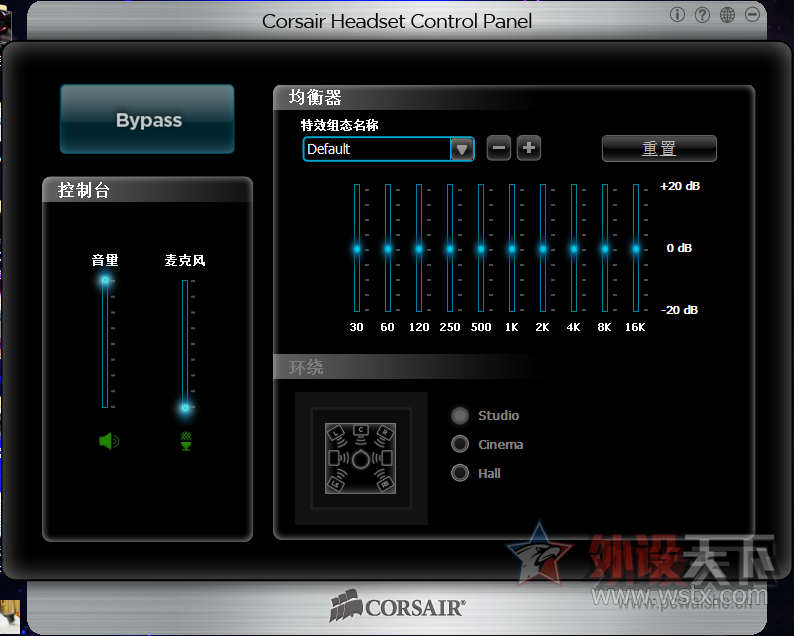The height and width of the screenshot is (636, 794).
Task: Click the 0 dB scale label
Action: click(679, 248)
